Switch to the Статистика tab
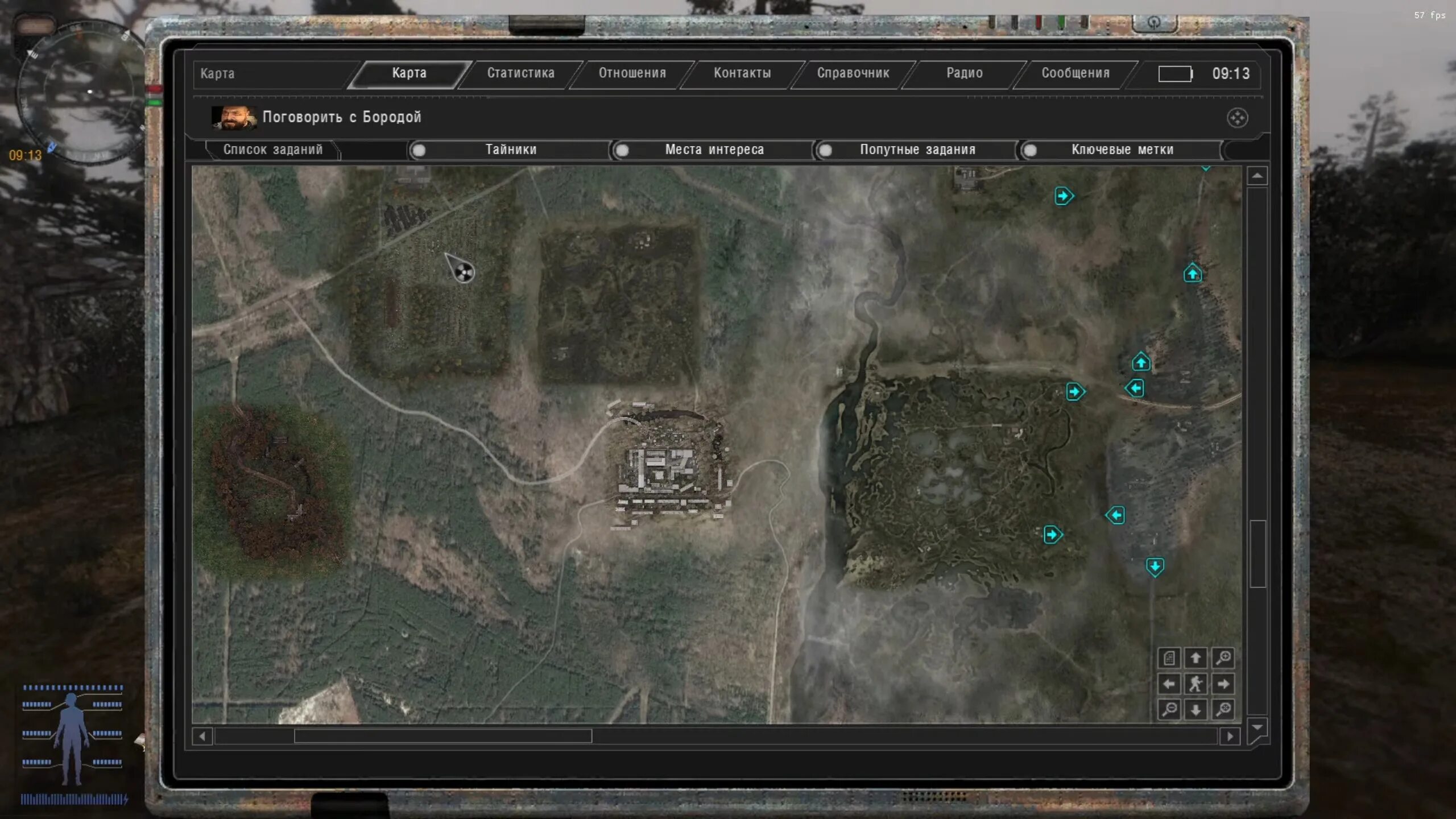 tap(520, 73)
